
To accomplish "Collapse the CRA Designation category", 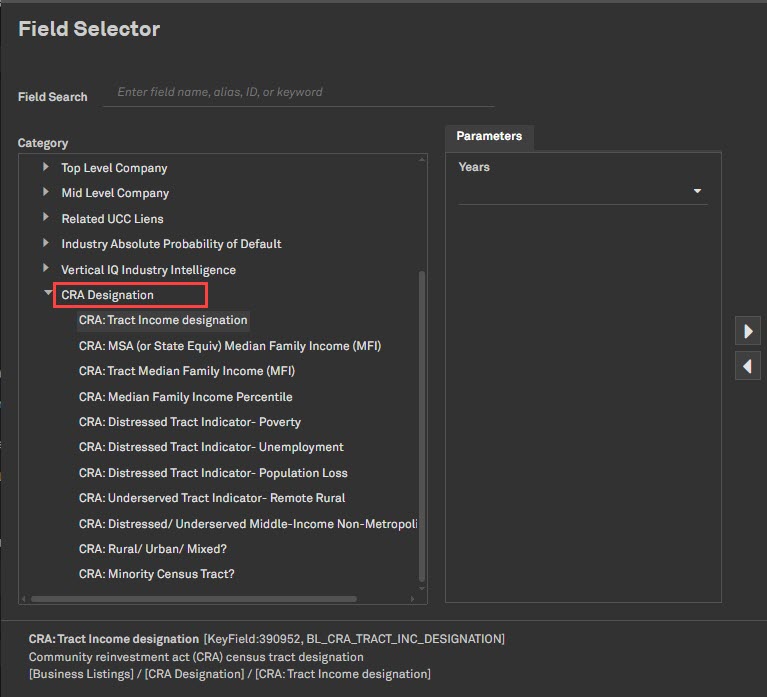I will tap(47, 294).
